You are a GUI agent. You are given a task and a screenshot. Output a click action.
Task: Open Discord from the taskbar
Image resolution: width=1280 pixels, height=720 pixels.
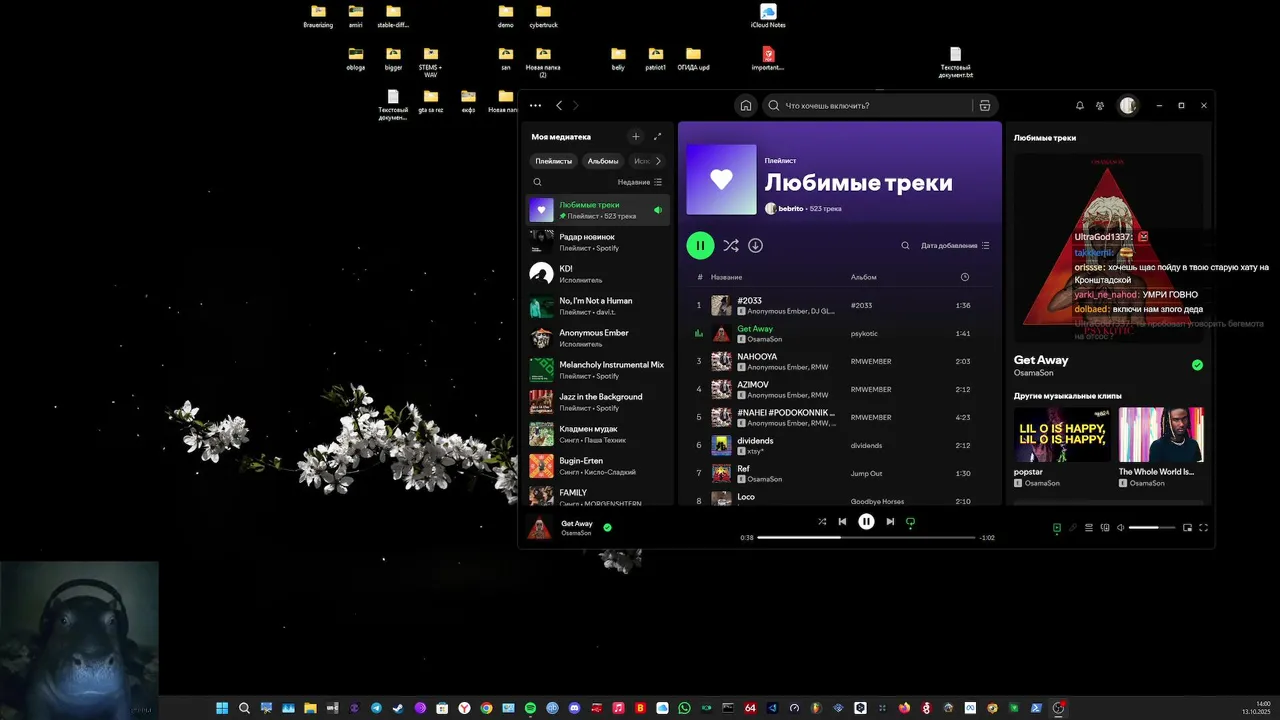coord(574,708)
